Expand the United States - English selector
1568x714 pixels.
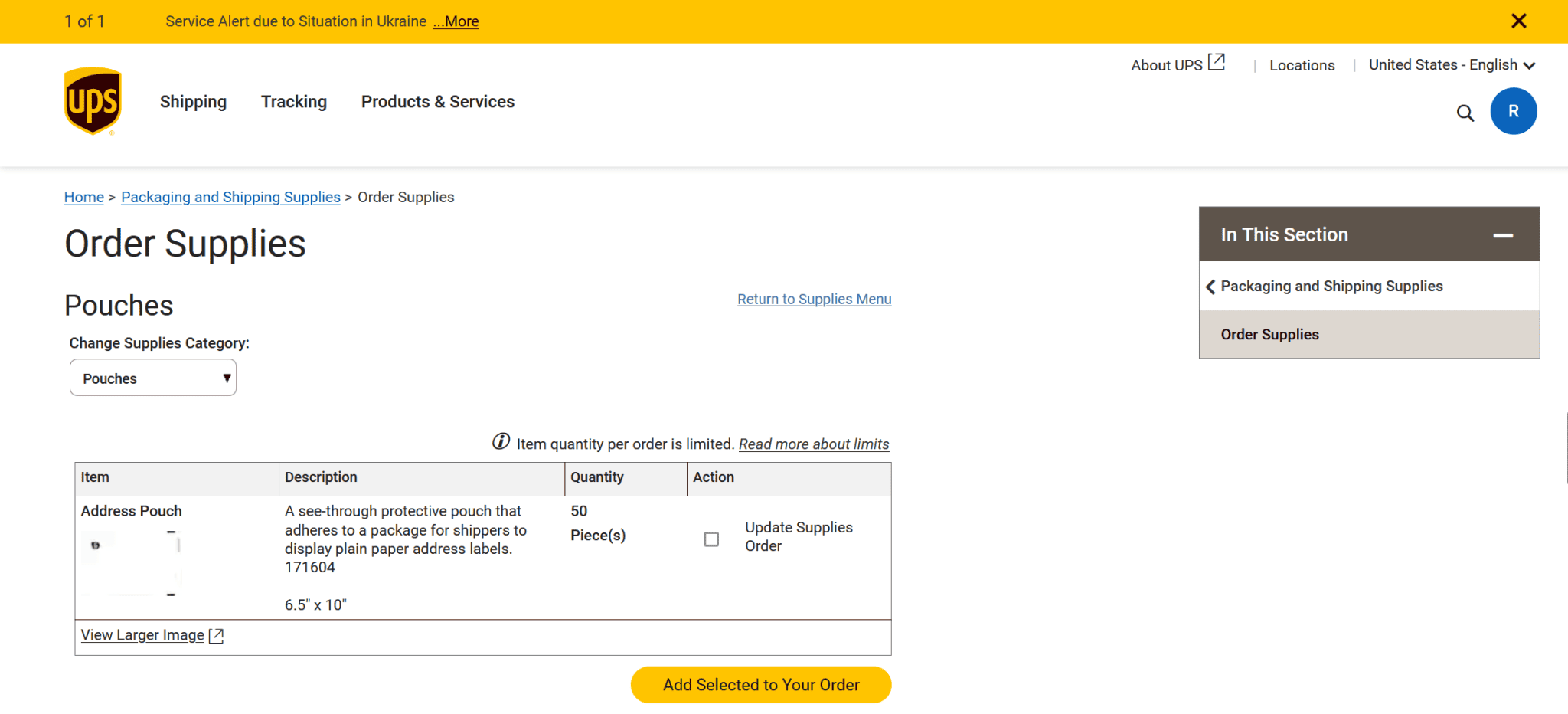click(x=1530, y=65)
